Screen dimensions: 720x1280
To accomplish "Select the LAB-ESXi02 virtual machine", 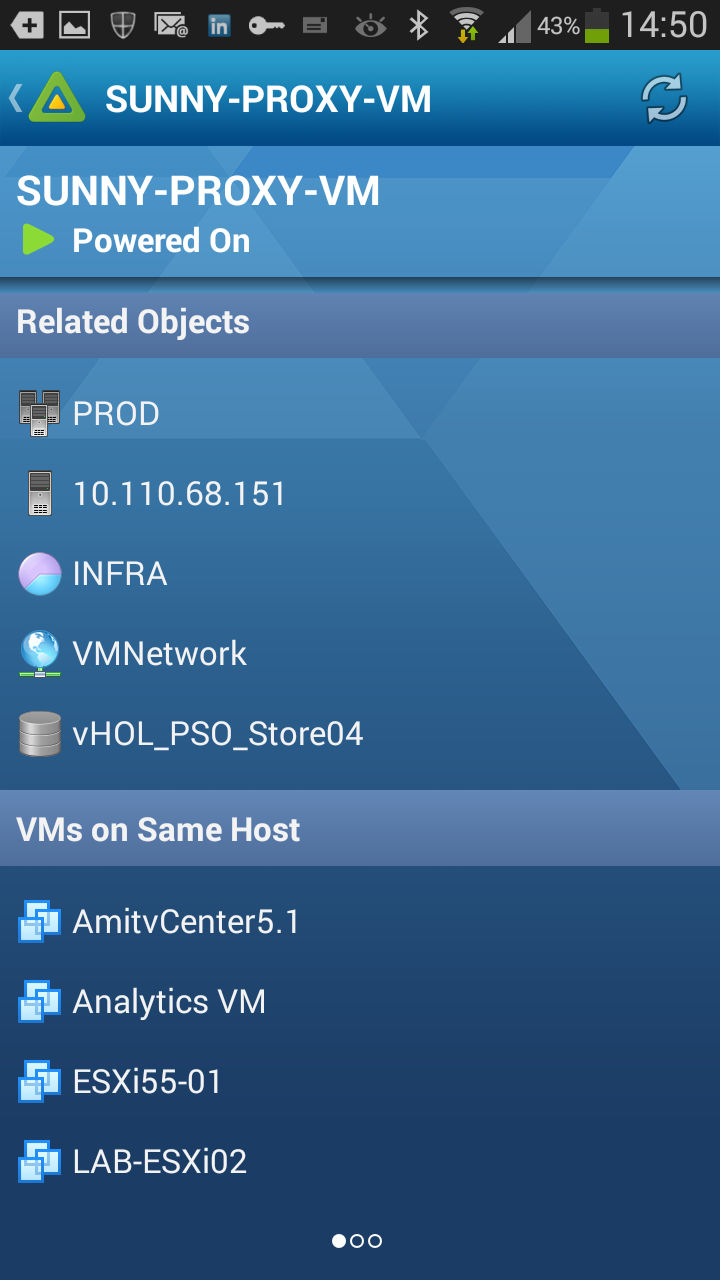I will (160, 1162).
